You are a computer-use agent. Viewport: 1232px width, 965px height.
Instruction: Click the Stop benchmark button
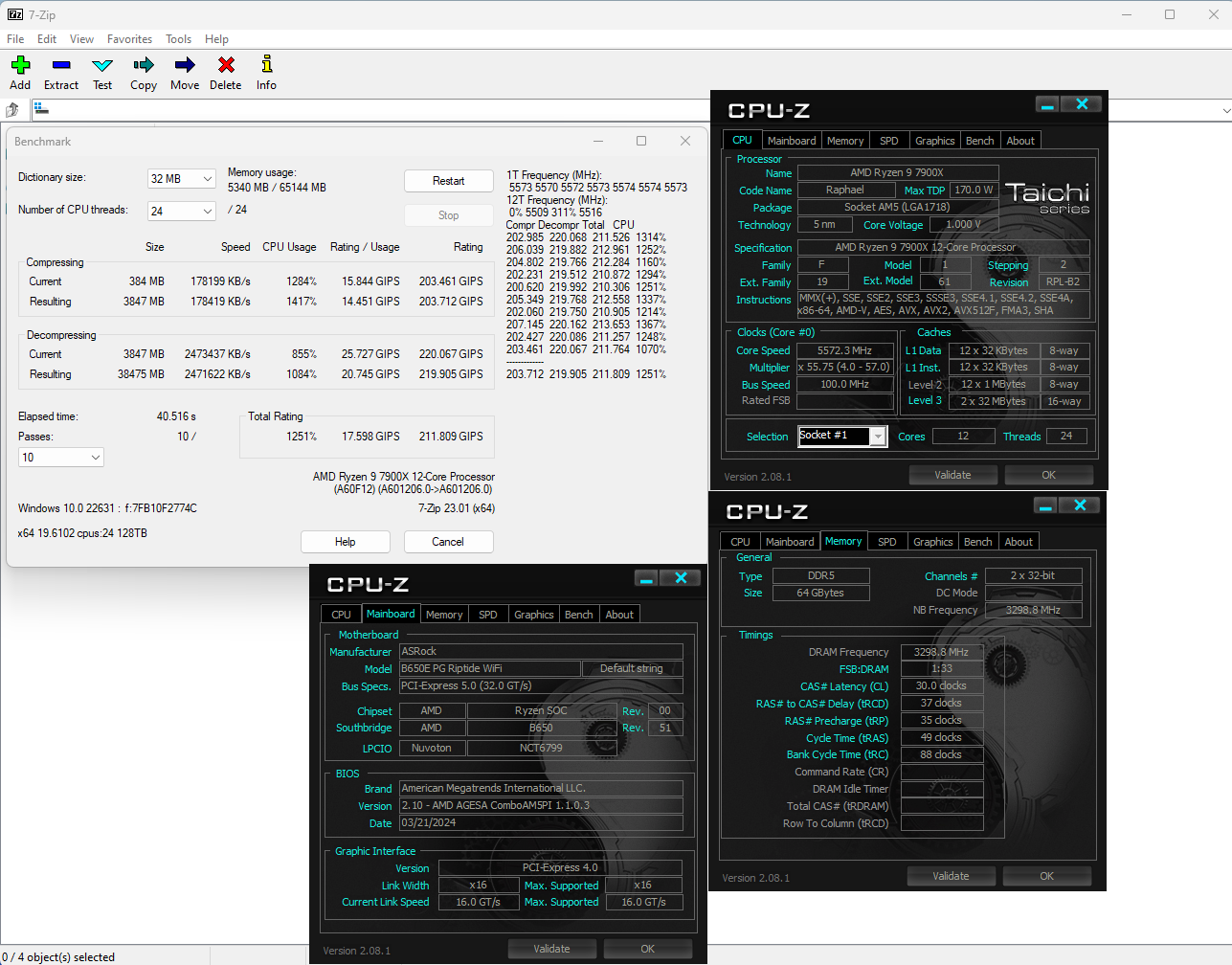(x=449, y=215)
